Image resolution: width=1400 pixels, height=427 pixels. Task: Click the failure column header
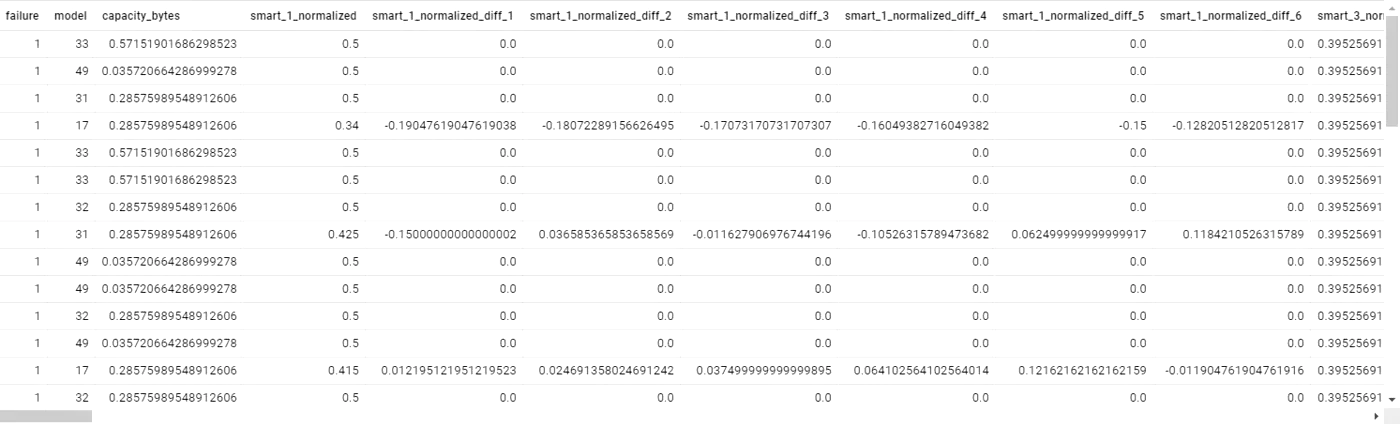click(22, 16)
